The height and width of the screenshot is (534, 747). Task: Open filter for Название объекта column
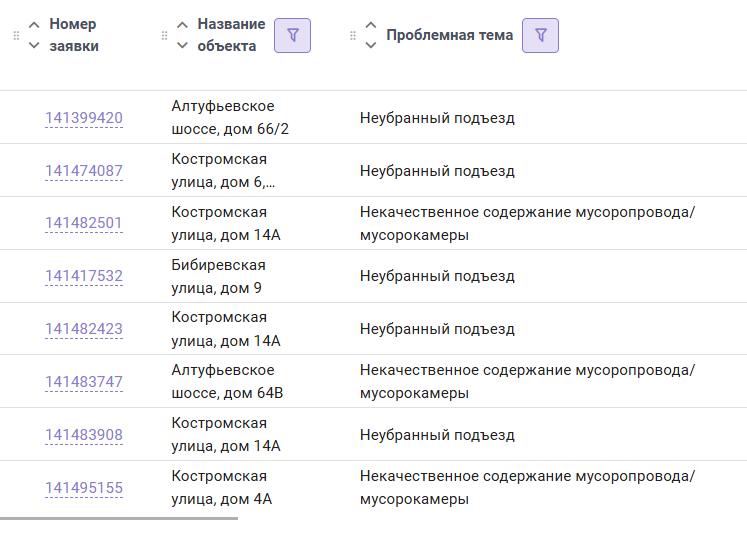click(x=293, y=35)
